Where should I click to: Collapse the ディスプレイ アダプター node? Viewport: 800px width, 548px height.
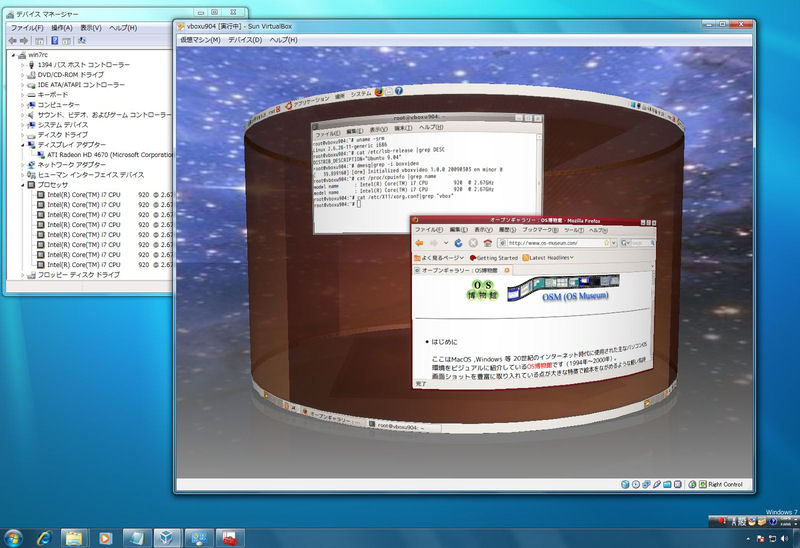point(22,145)
